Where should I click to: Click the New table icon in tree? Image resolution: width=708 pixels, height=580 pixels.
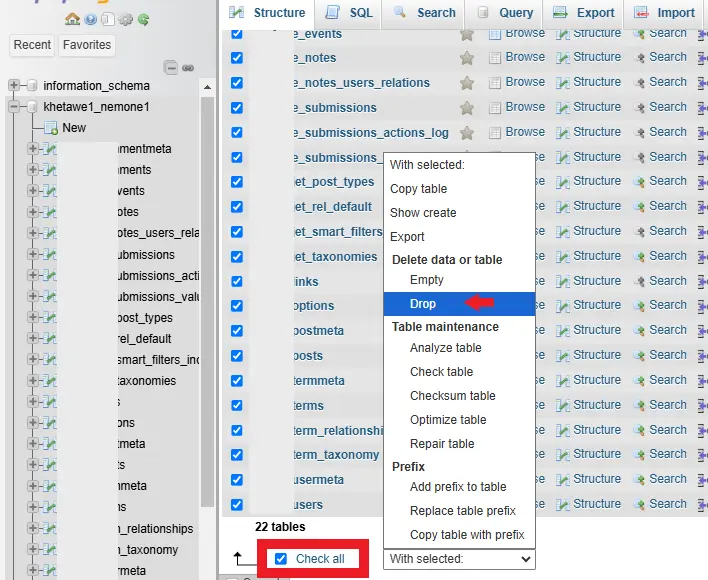[x=51, y=128]
